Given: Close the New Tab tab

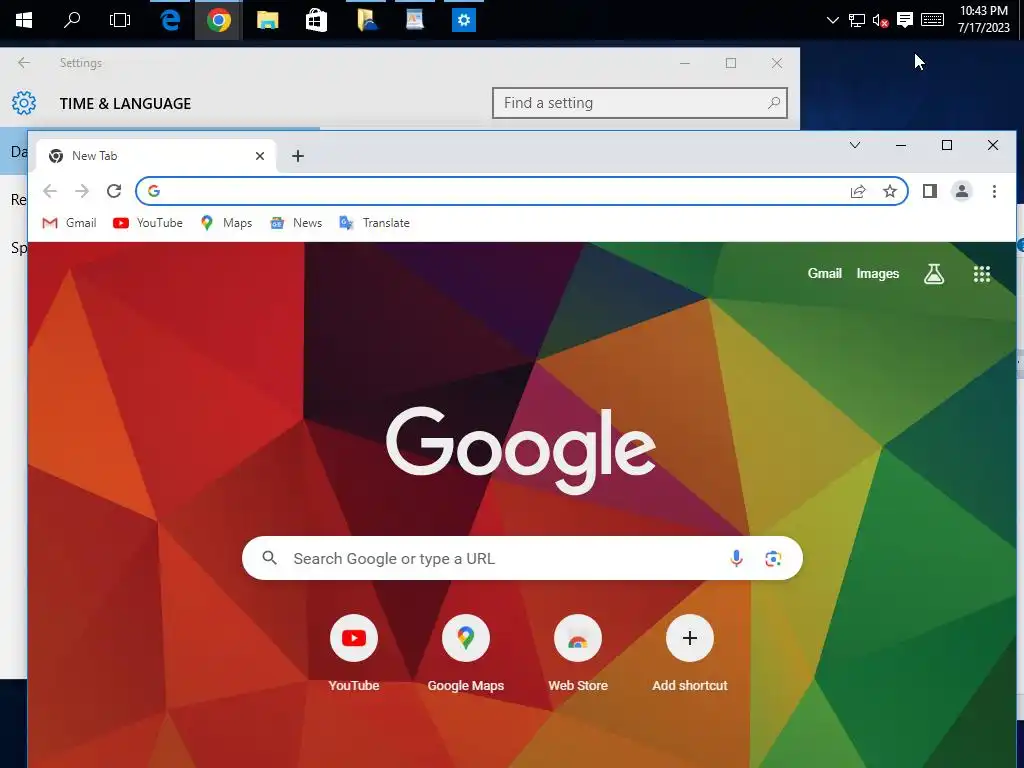Looking at the screenshot, I should (260, 156).
